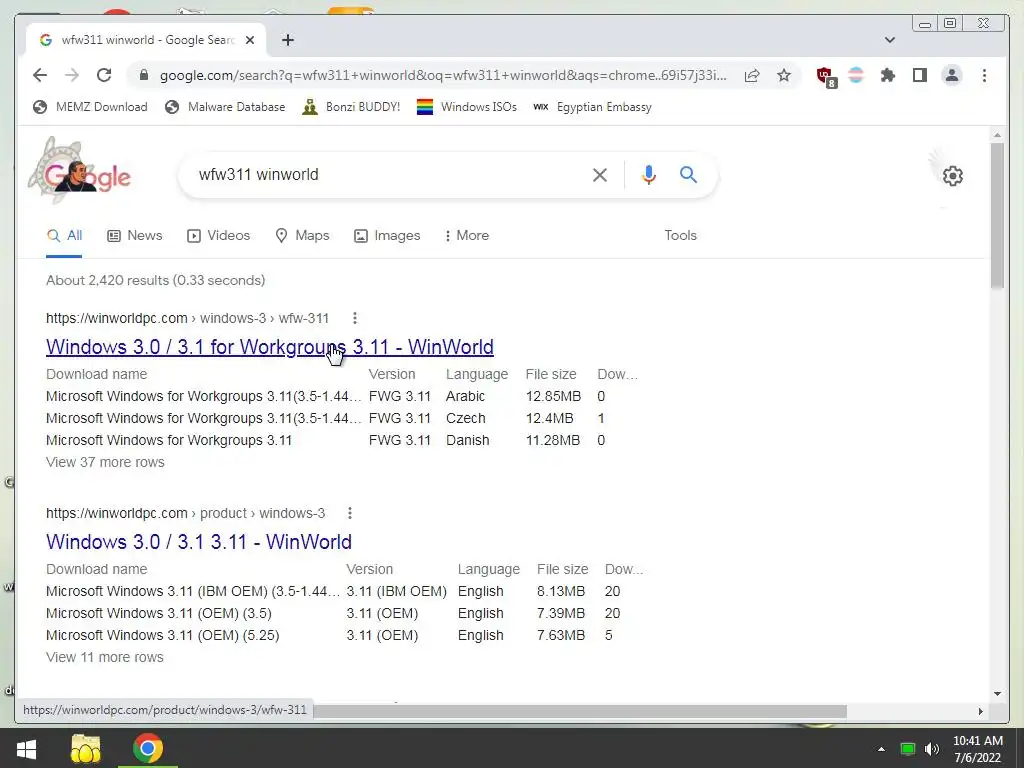Bookmark this page with the star icon
Screen dimensions: 1024x768
(784, 75)
